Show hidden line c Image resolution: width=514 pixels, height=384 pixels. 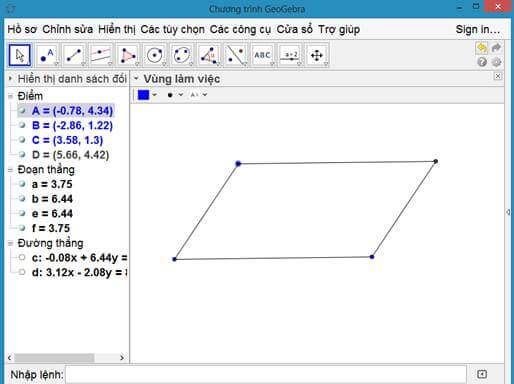point(22,257)
